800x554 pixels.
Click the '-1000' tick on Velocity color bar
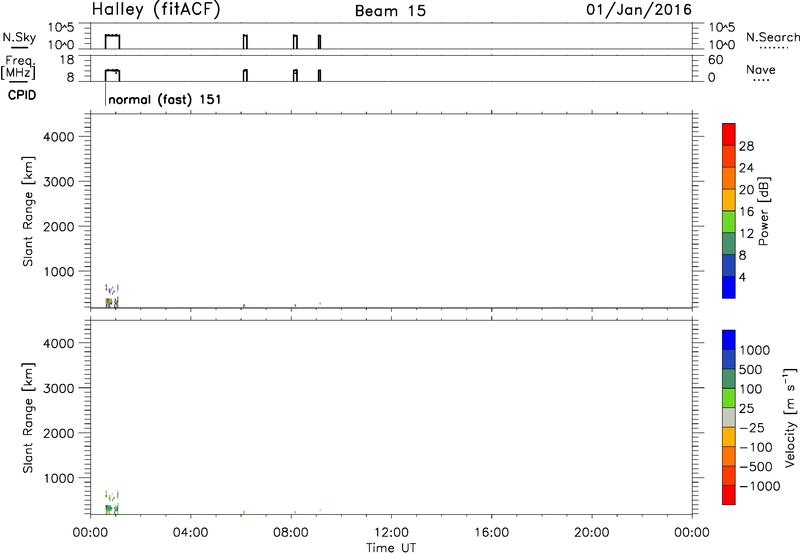(x=760, y=486)
